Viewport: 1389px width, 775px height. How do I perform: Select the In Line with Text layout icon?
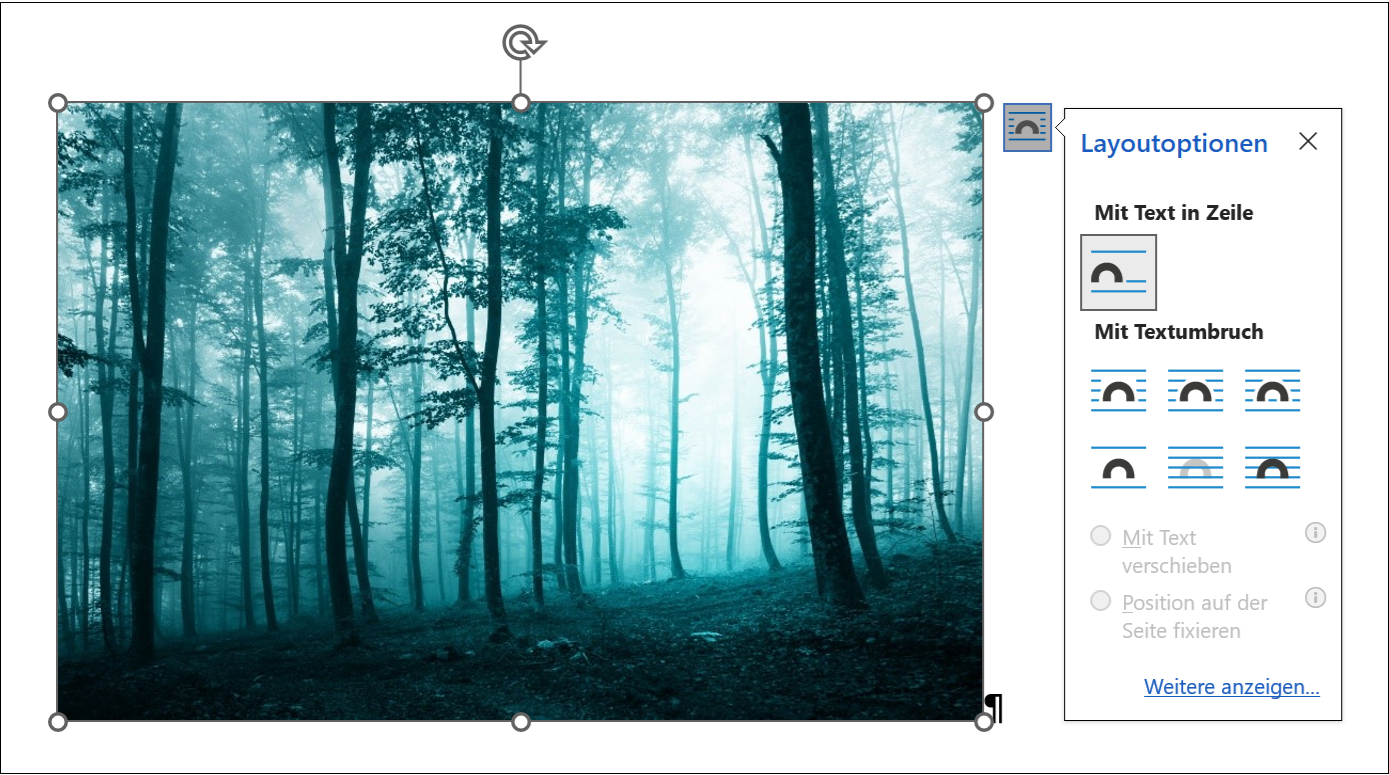(x=1118, y=272)
